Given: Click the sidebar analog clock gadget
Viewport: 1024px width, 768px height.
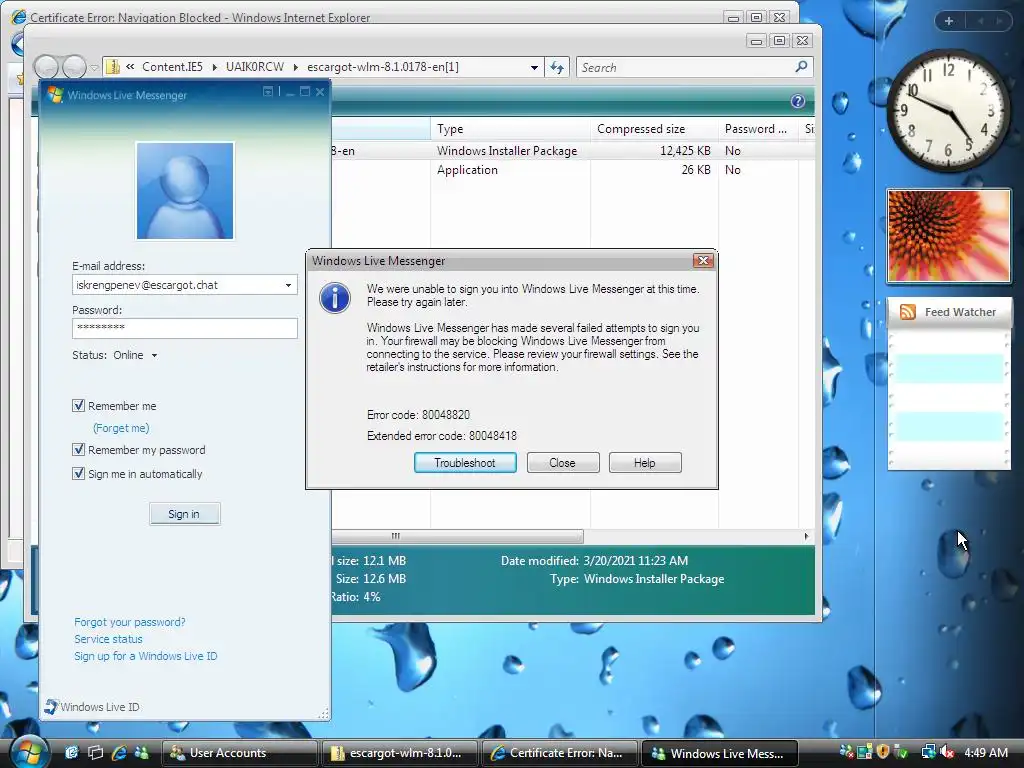Looking at the screenshot, I should pyautogui.click(x=948, y=110).
